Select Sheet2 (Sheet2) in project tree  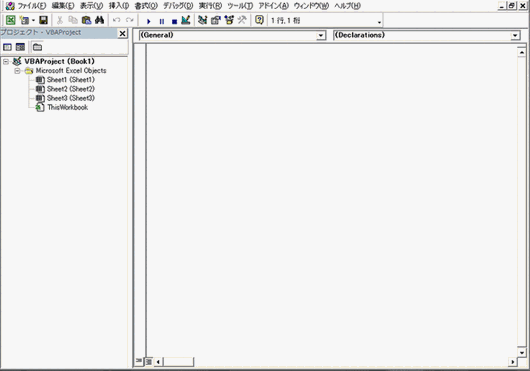click(71, 89)
